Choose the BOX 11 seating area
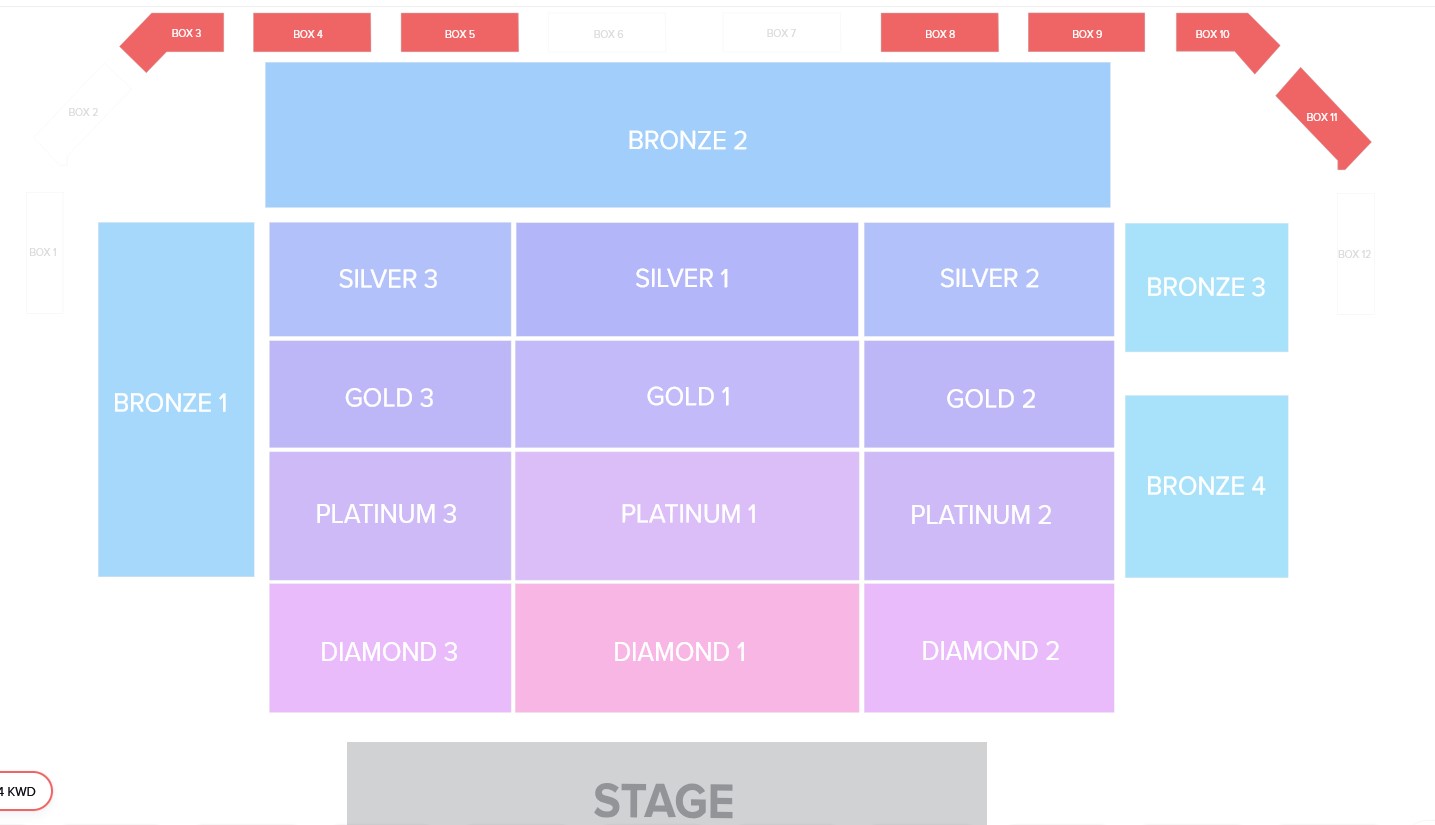Viewport: 1435px width, 825px height. [x=1321, y=116]
